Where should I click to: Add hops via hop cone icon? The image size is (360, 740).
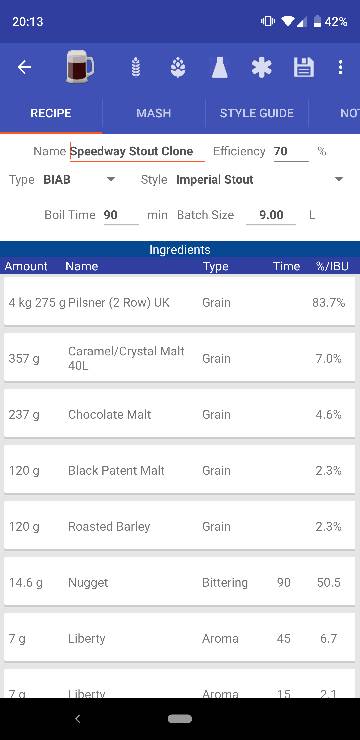click(x=177, y=67)
